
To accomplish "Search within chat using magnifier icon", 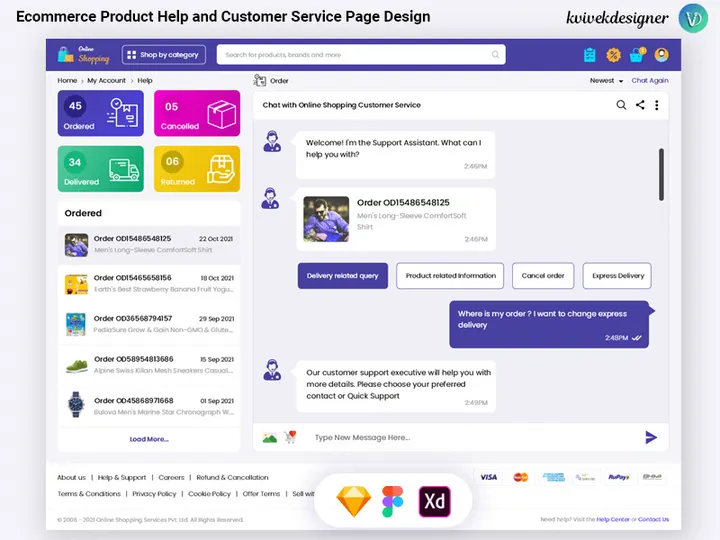I will (621, 105).
